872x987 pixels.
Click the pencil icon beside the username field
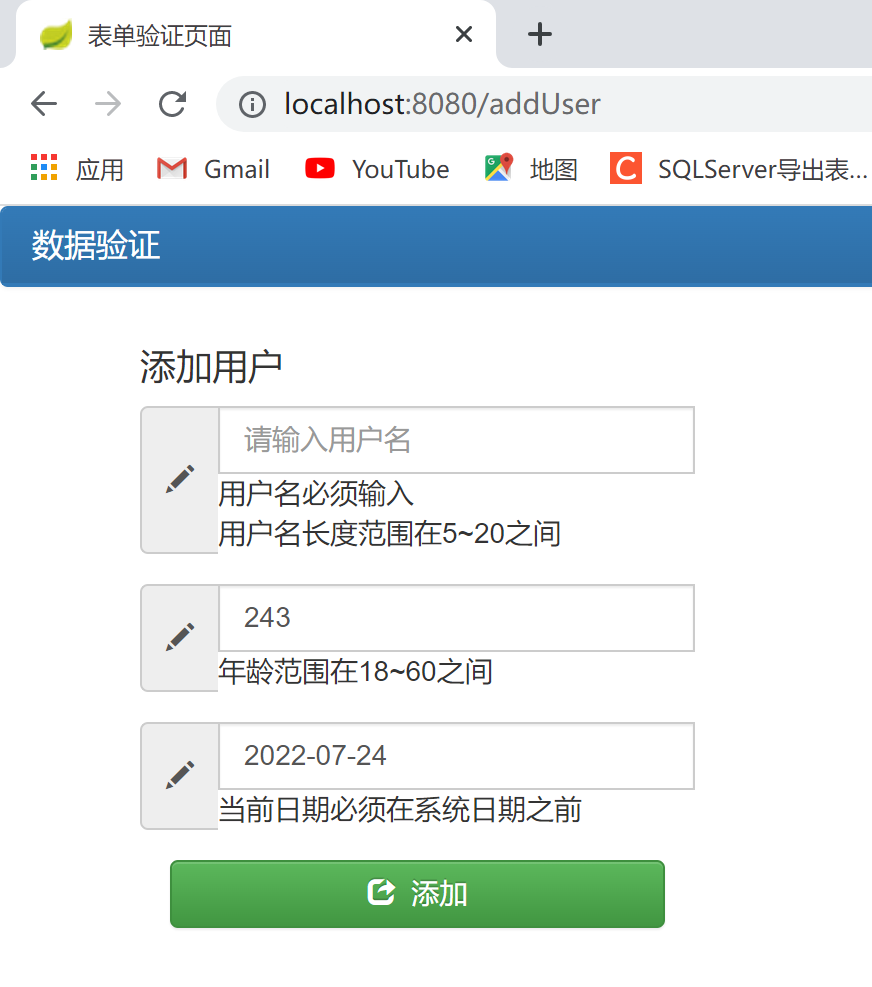179,480
